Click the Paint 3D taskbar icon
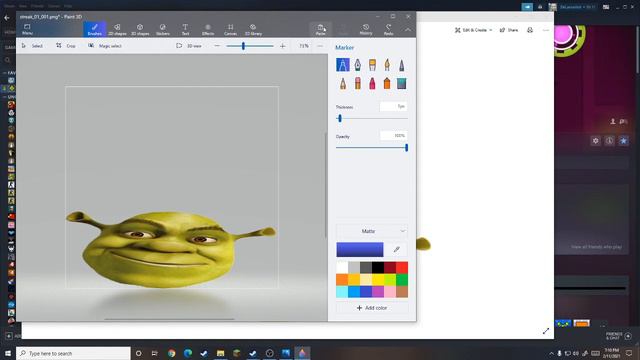 302,353
